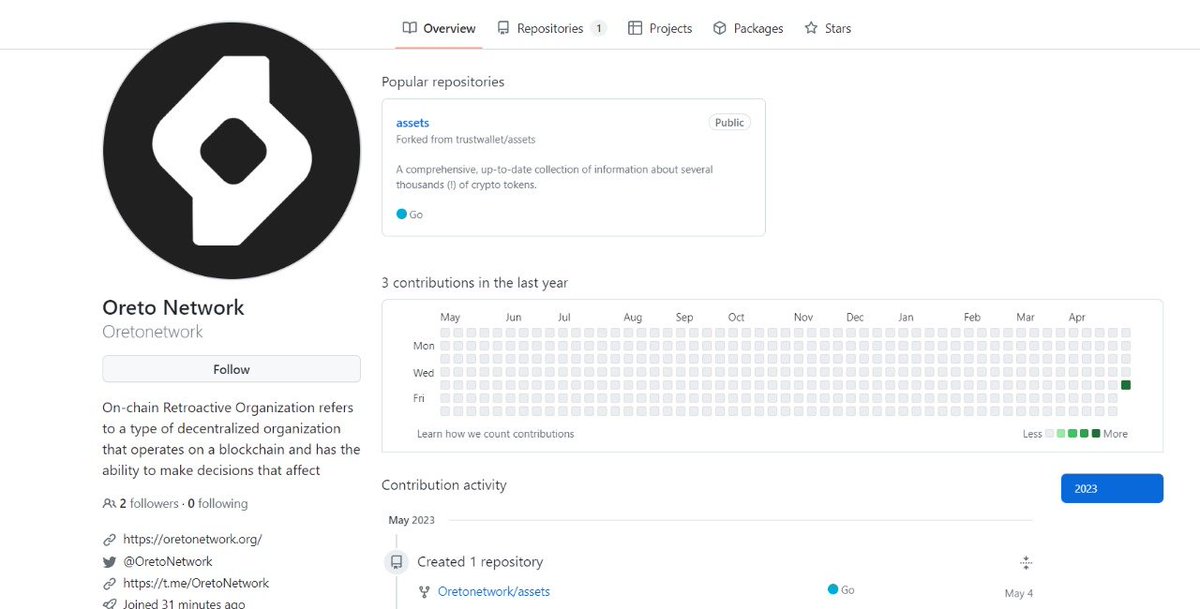
Task: Click the 'Popular repositories' heading
Action: [x=443, y=82]
